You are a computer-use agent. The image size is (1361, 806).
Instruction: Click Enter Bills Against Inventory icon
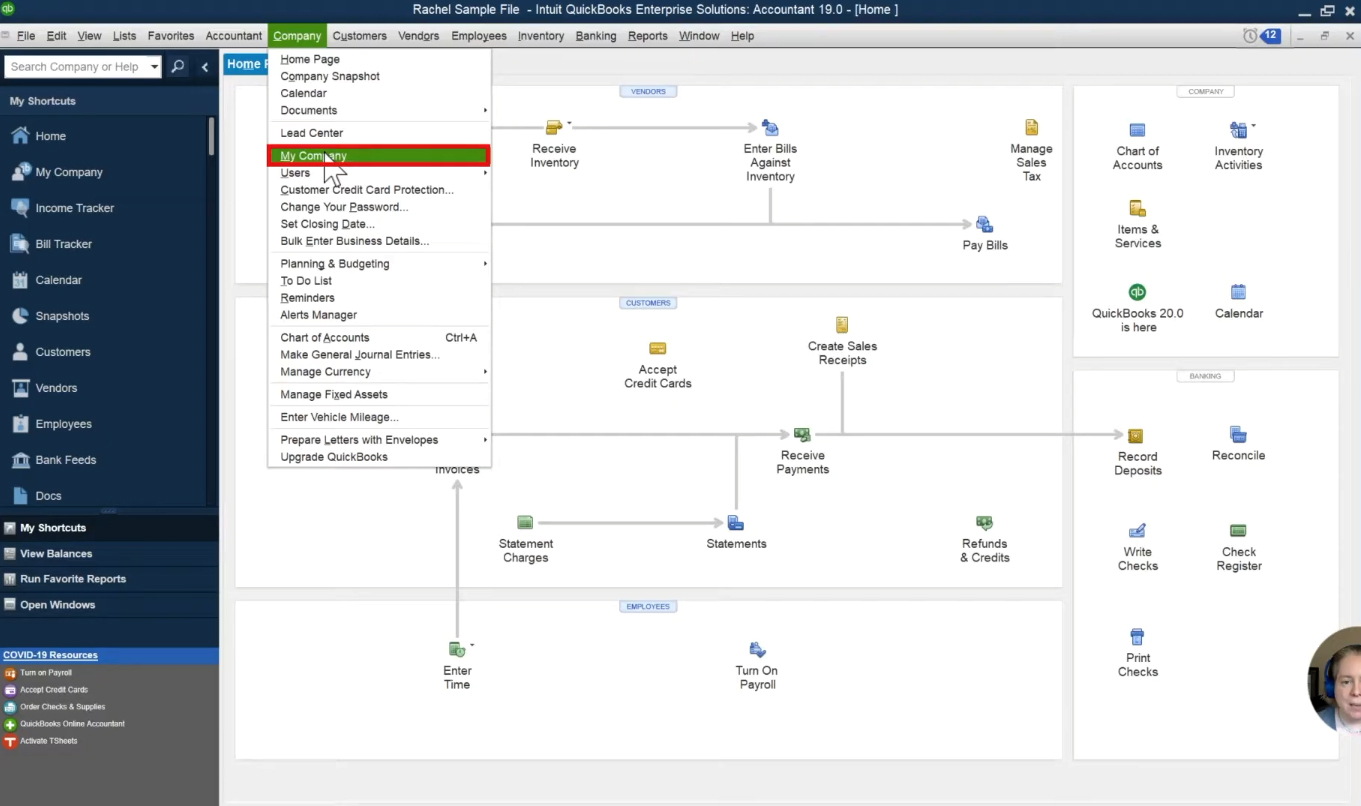tap(770, 127)
